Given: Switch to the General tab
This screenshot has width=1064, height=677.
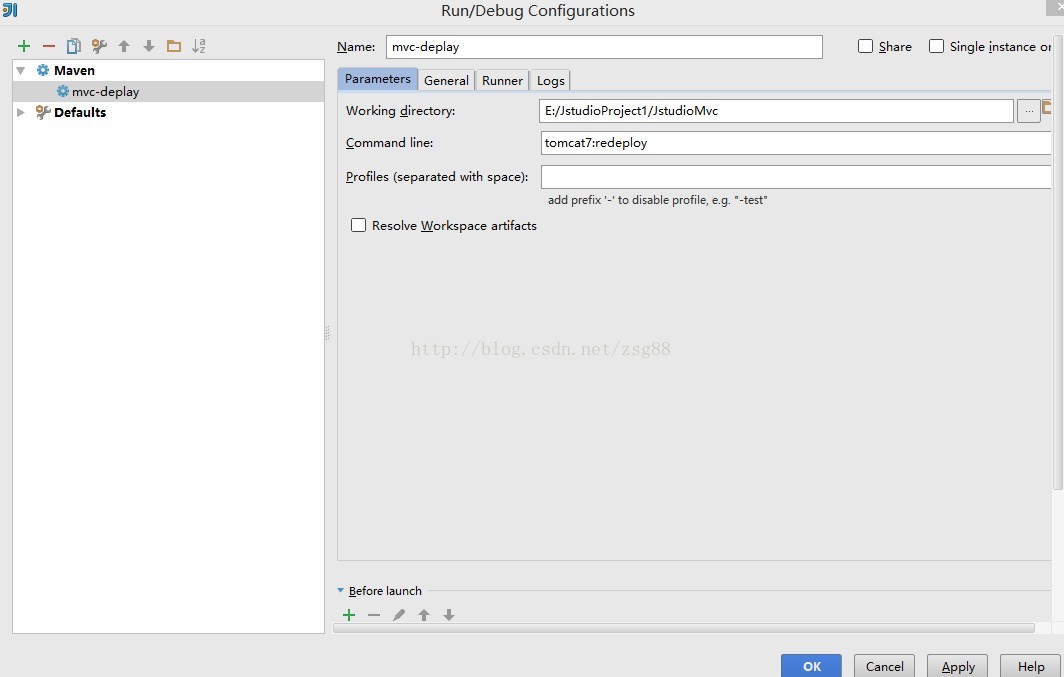Looking at the screenshot, I should [x=446, y=80].
